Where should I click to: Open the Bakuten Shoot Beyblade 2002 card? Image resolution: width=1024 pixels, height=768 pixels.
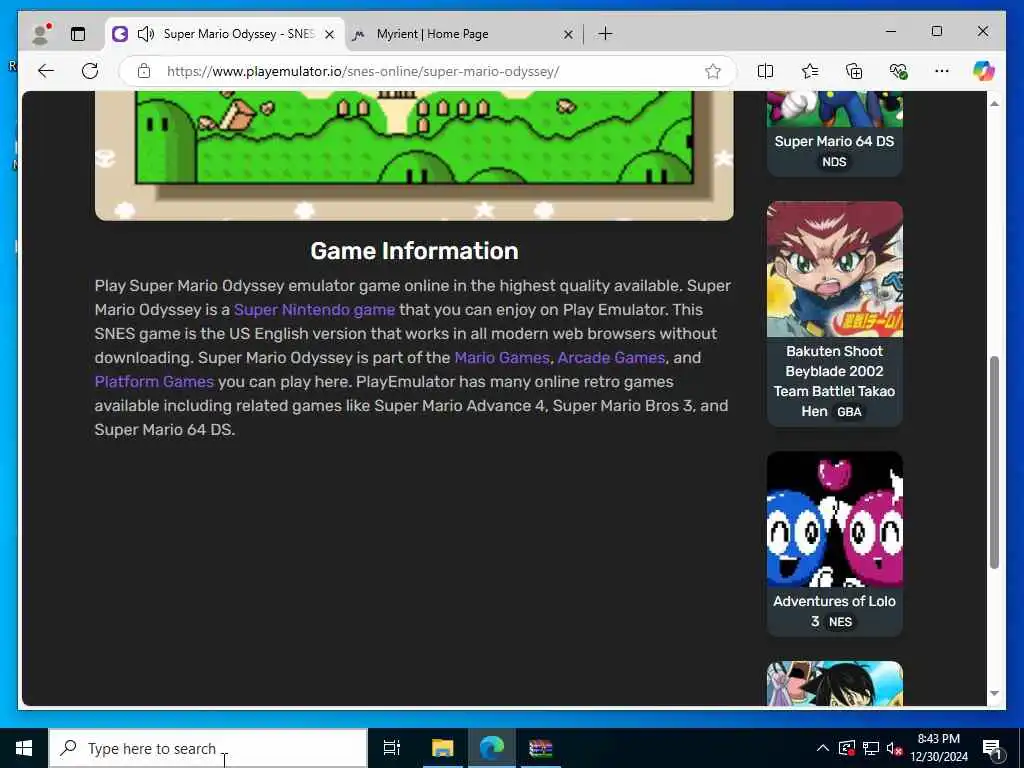(x=835, y=314)
